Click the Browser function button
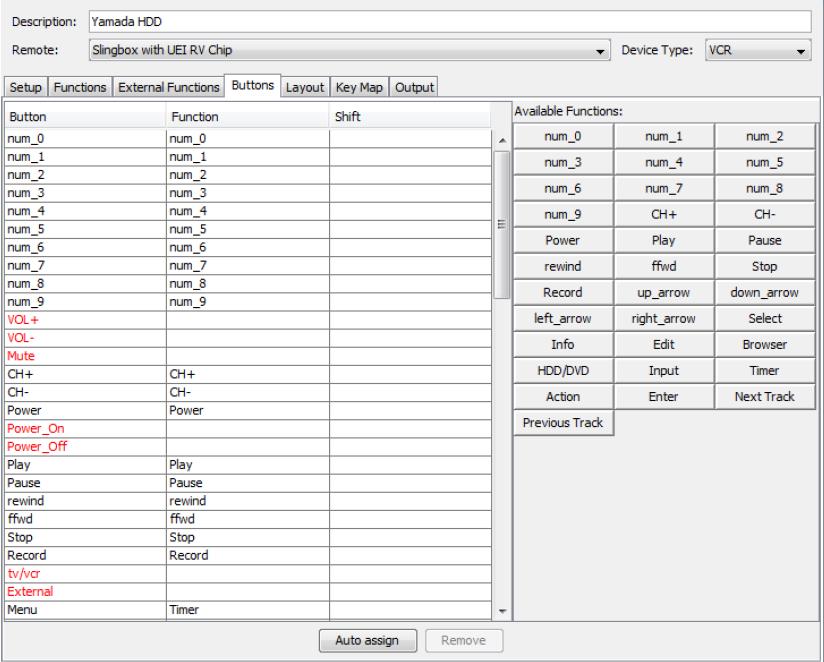Screen dimensions: 824x662 [x=765, y=345]
